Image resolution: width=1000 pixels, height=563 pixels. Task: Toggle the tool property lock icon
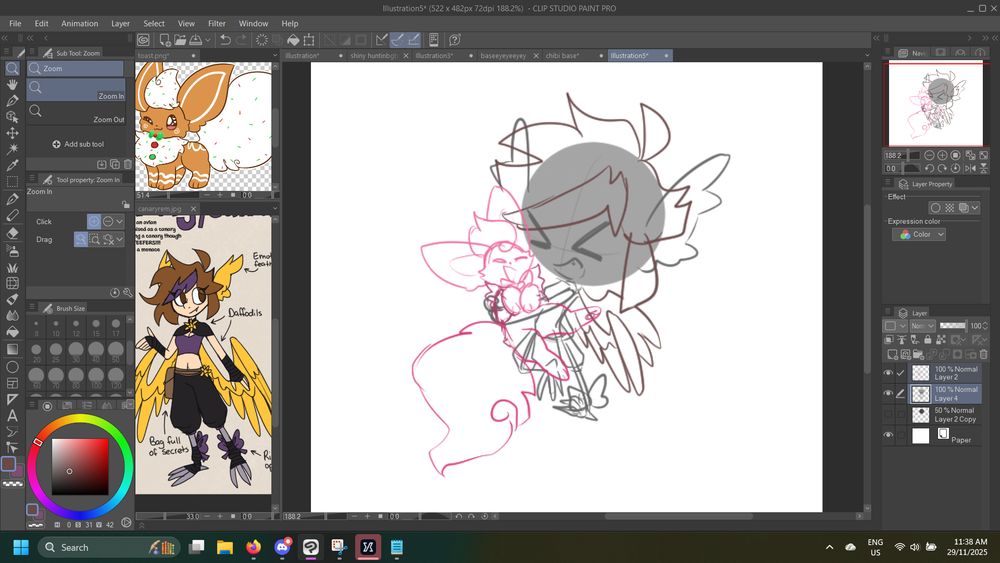[x=126, y=205]
